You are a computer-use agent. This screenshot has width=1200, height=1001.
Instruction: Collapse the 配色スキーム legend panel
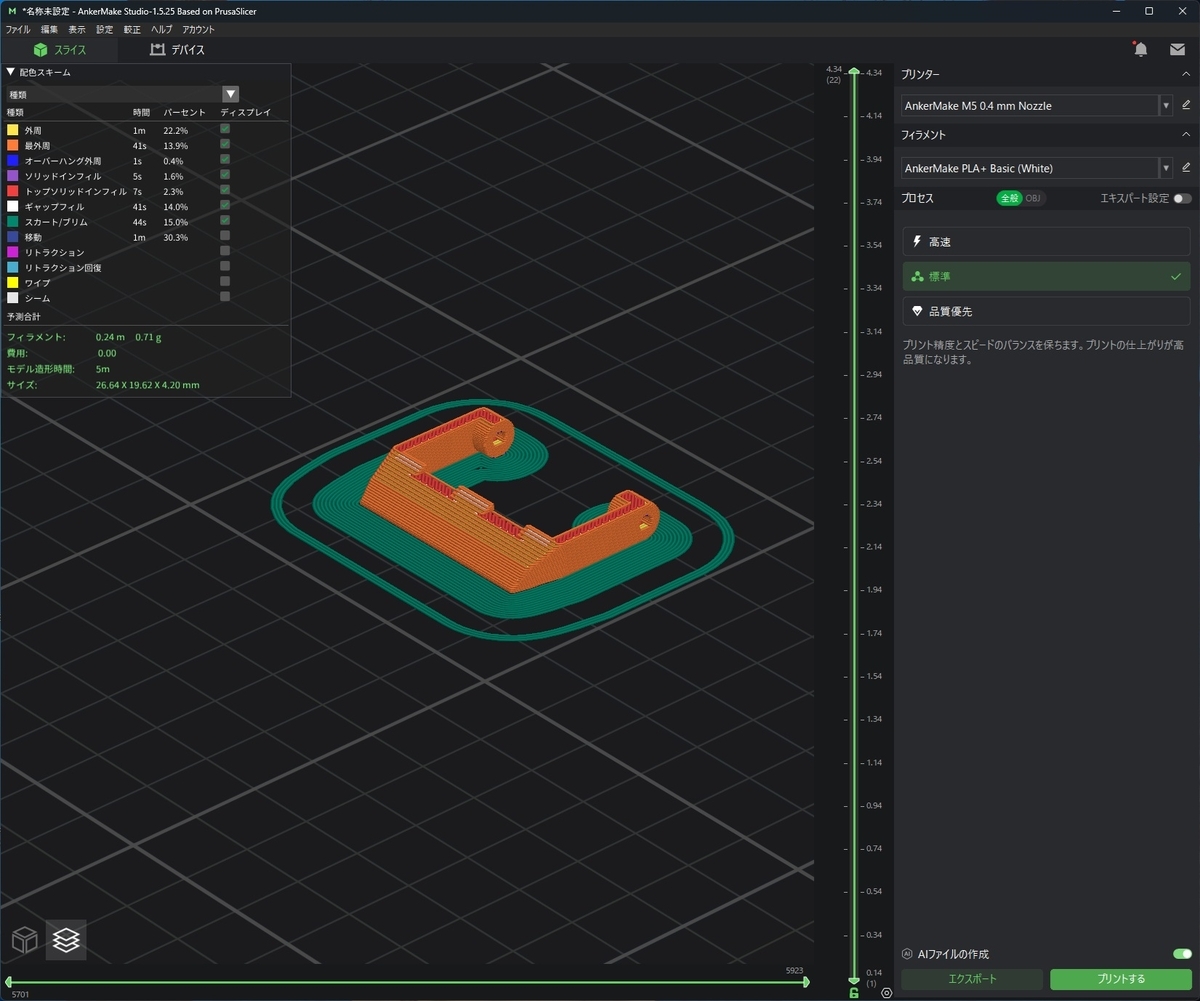coord(11,72)
